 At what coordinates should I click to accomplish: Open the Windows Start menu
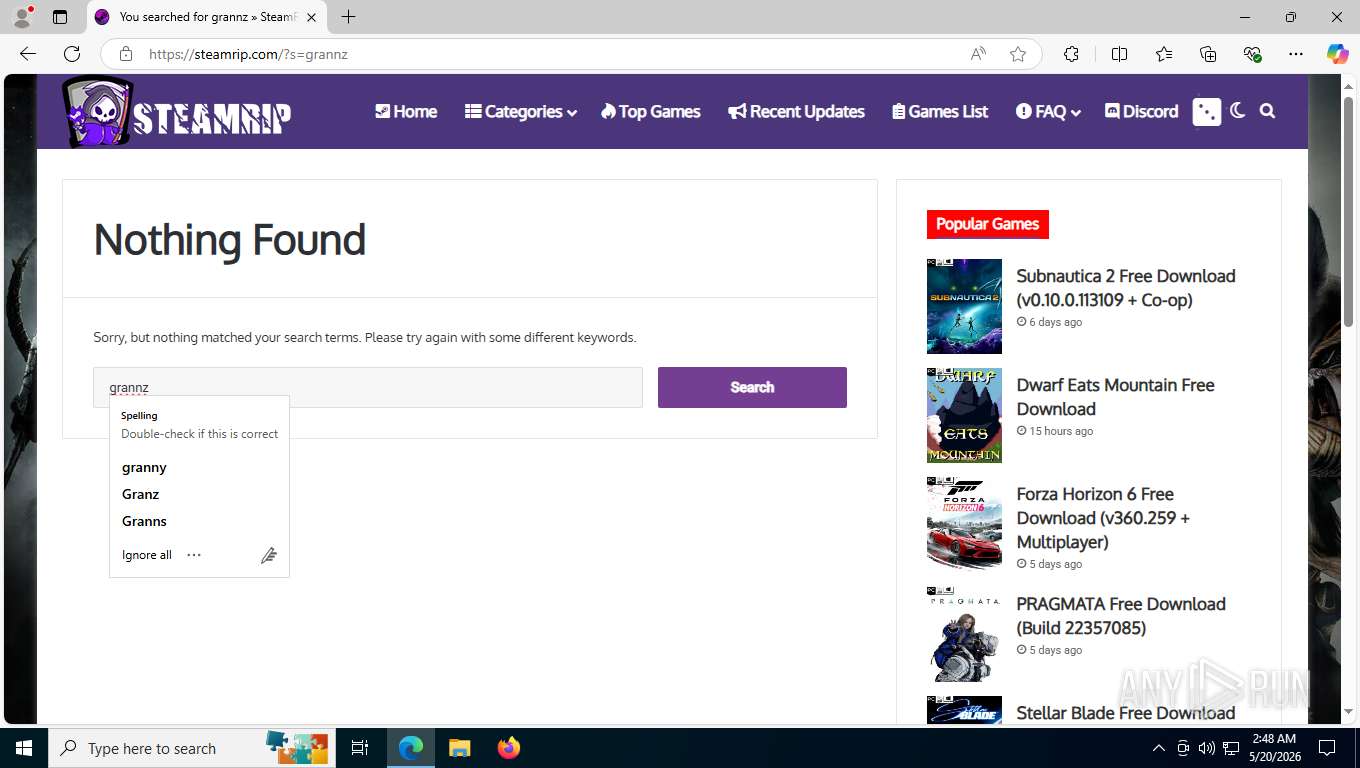24,748
